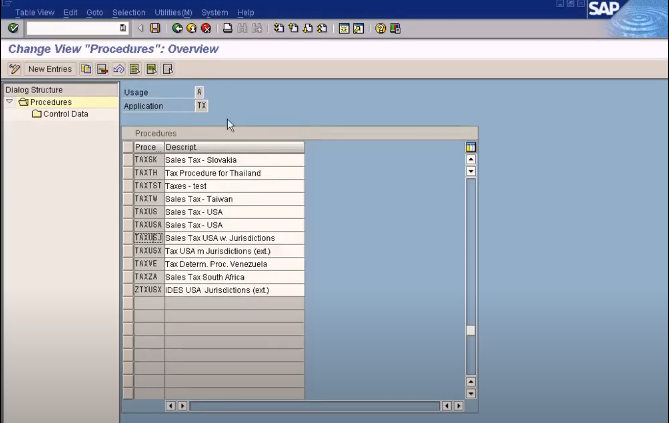Select row marker for TAXTST
Viewport: 669px width, 423px height.
click(x=128, y=186)
